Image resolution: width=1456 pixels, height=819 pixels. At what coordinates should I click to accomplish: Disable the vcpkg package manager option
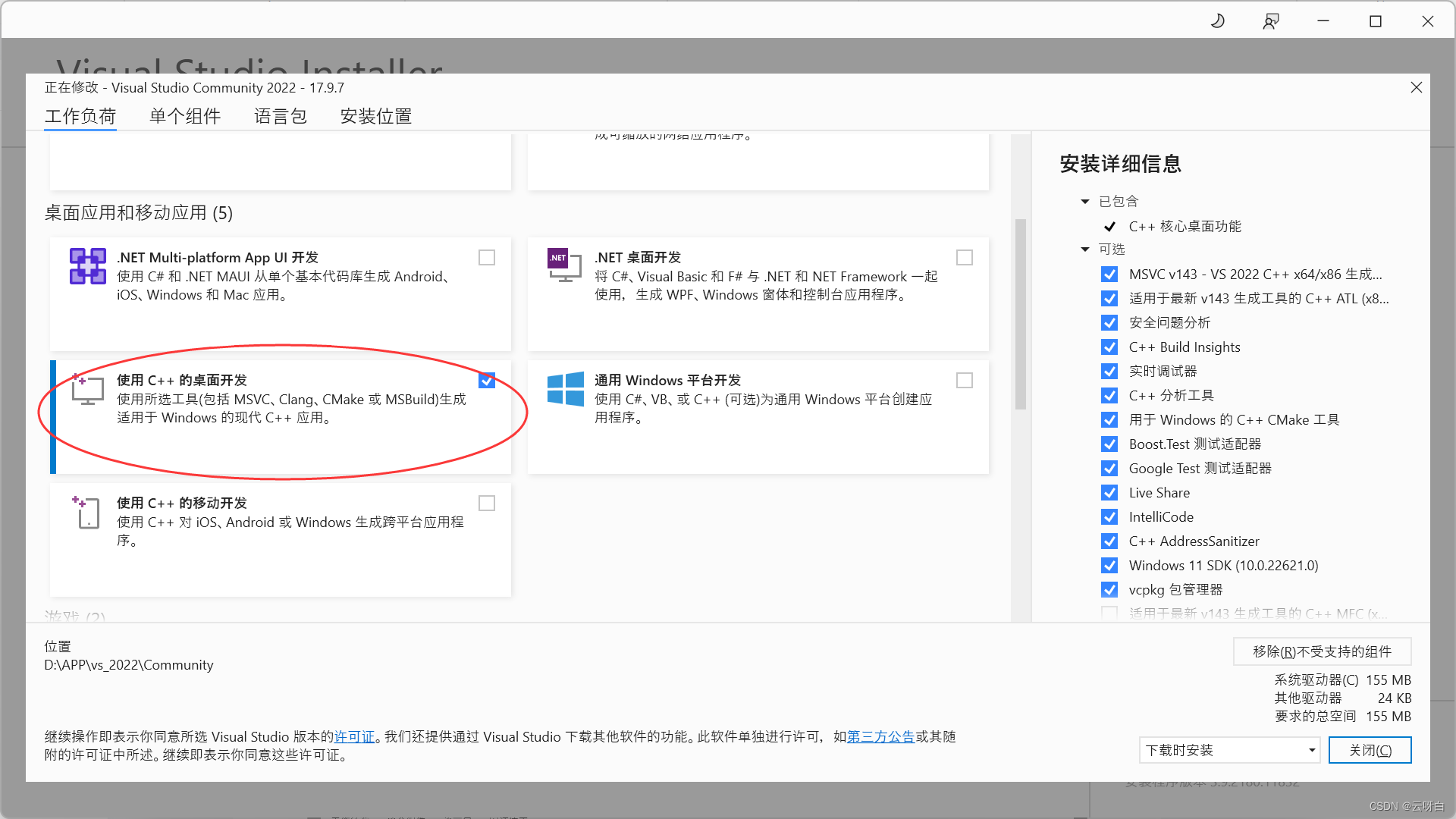1109,590
